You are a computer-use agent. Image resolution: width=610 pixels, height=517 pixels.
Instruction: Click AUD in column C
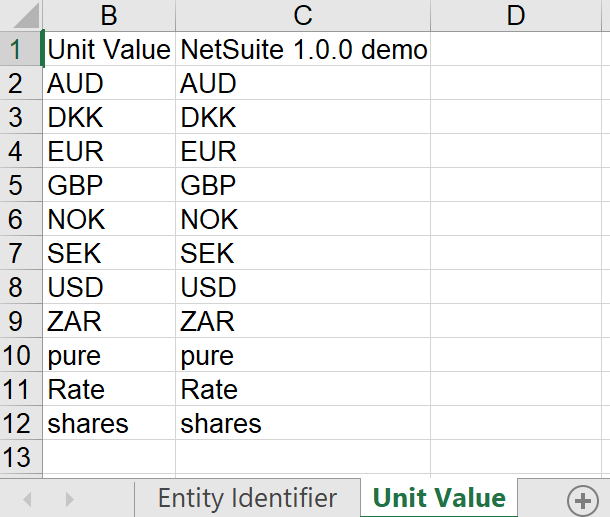click(303, 83)
